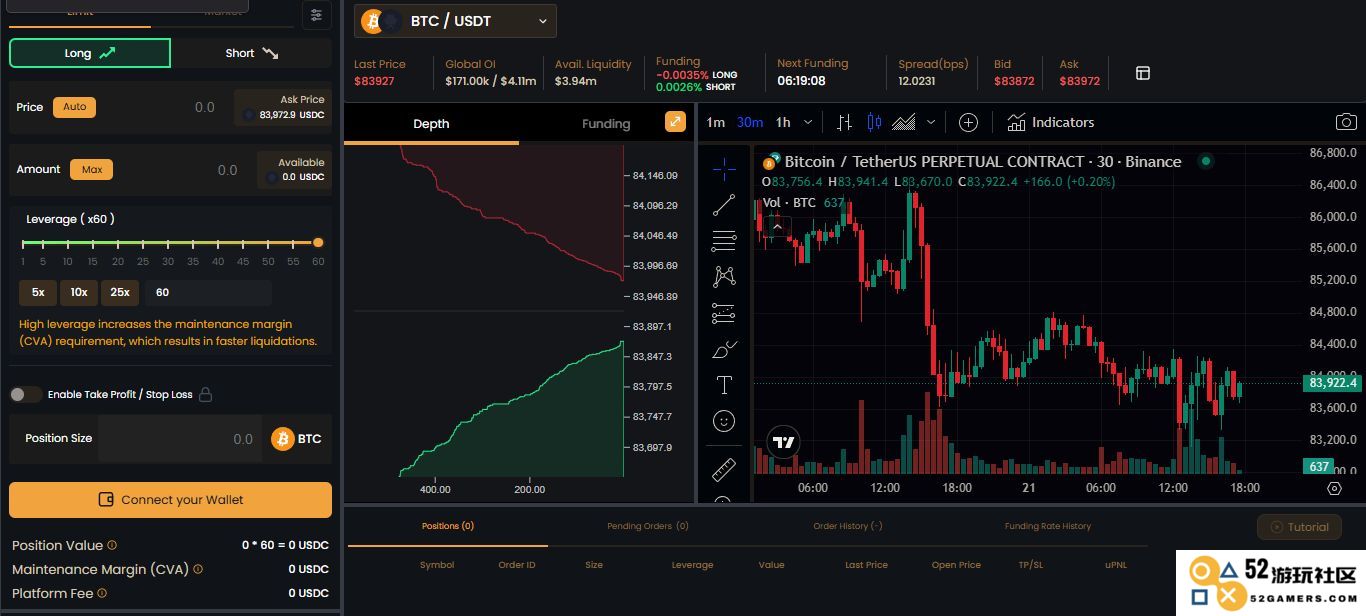Click the info icon beside Maintenance Margin

198,569
